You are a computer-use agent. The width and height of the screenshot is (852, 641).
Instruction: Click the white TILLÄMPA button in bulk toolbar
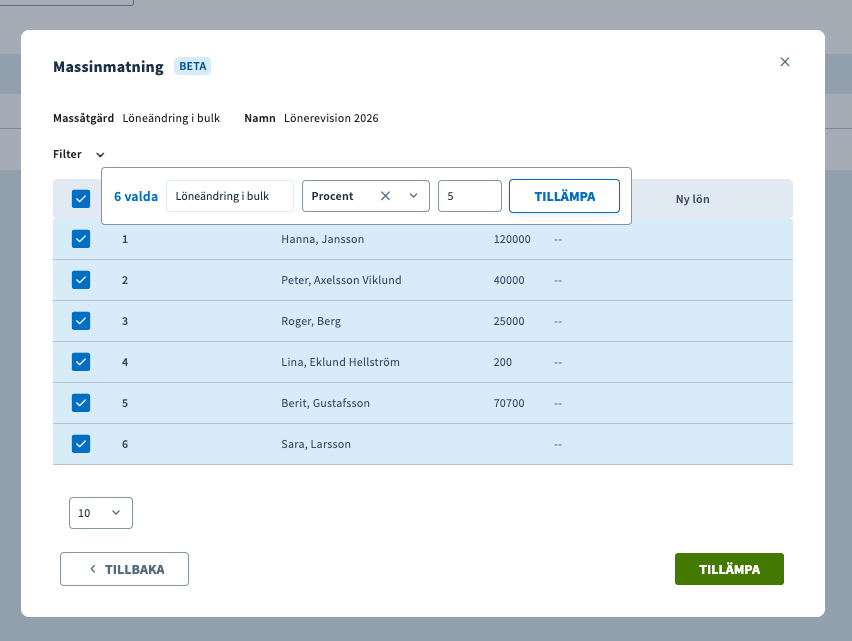(564, 196)
